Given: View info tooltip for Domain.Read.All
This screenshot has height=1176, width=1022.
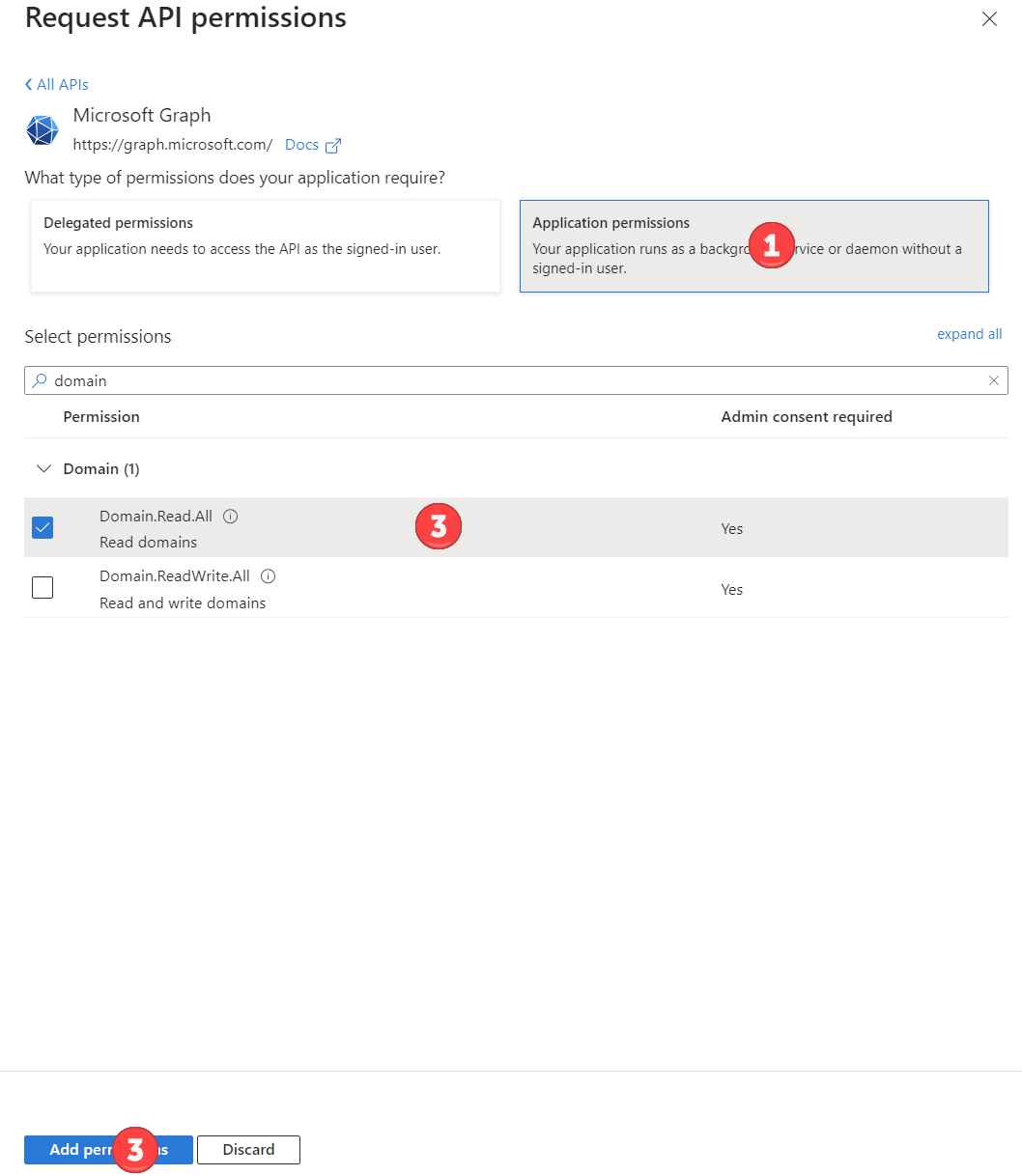Looking at the screenshot, I should point(230,516).
